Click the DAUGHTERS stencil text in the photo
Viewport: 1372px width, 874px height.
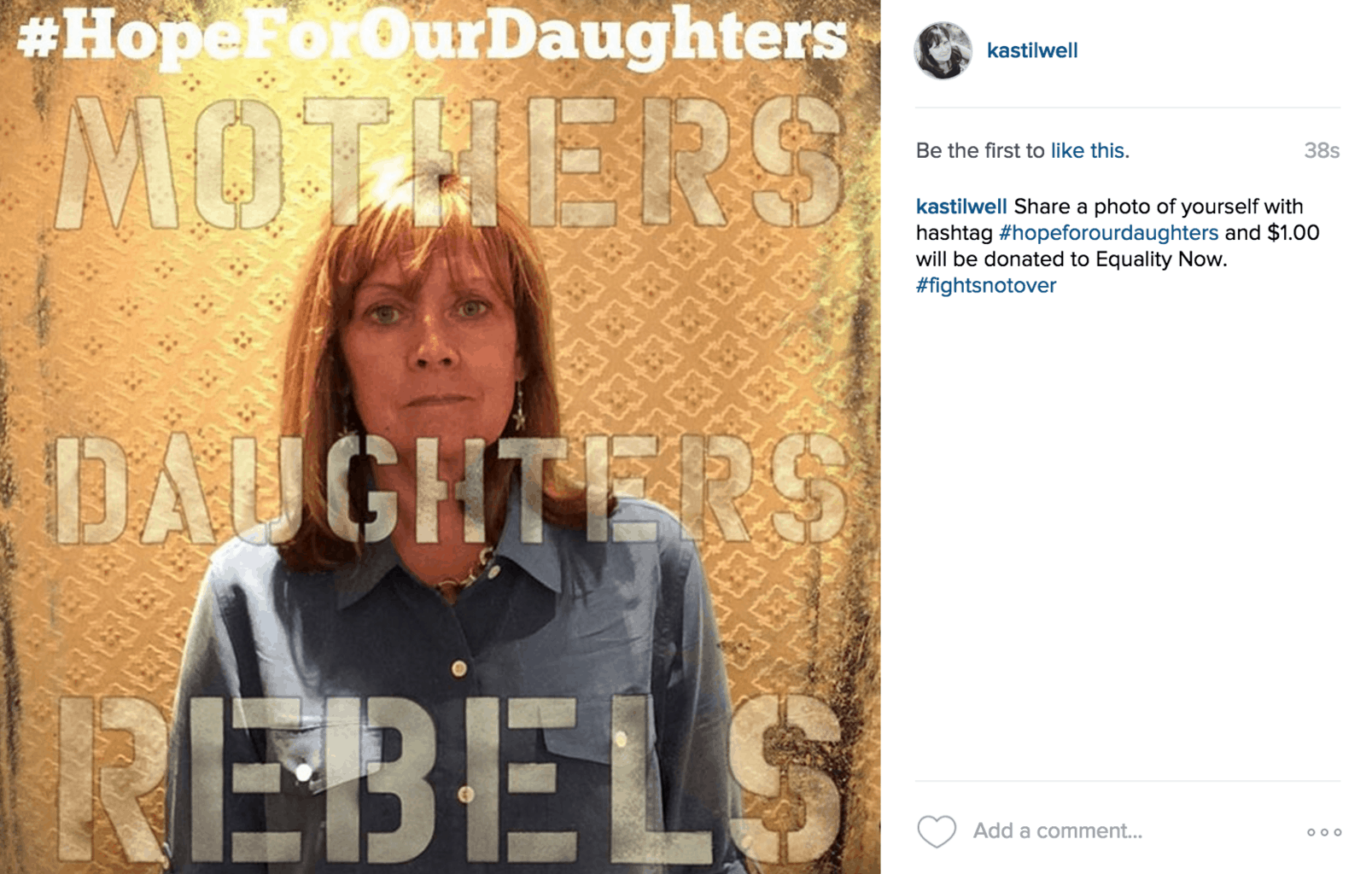tap(450, 488)
